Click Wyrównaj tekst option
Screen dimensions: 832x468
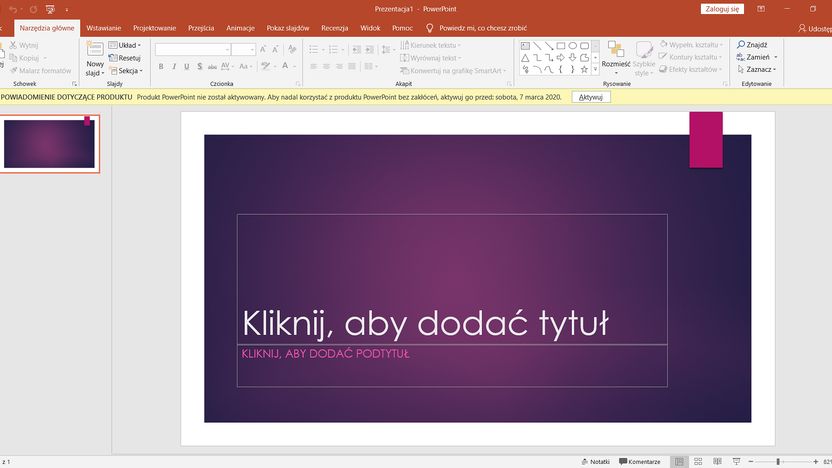430,58
